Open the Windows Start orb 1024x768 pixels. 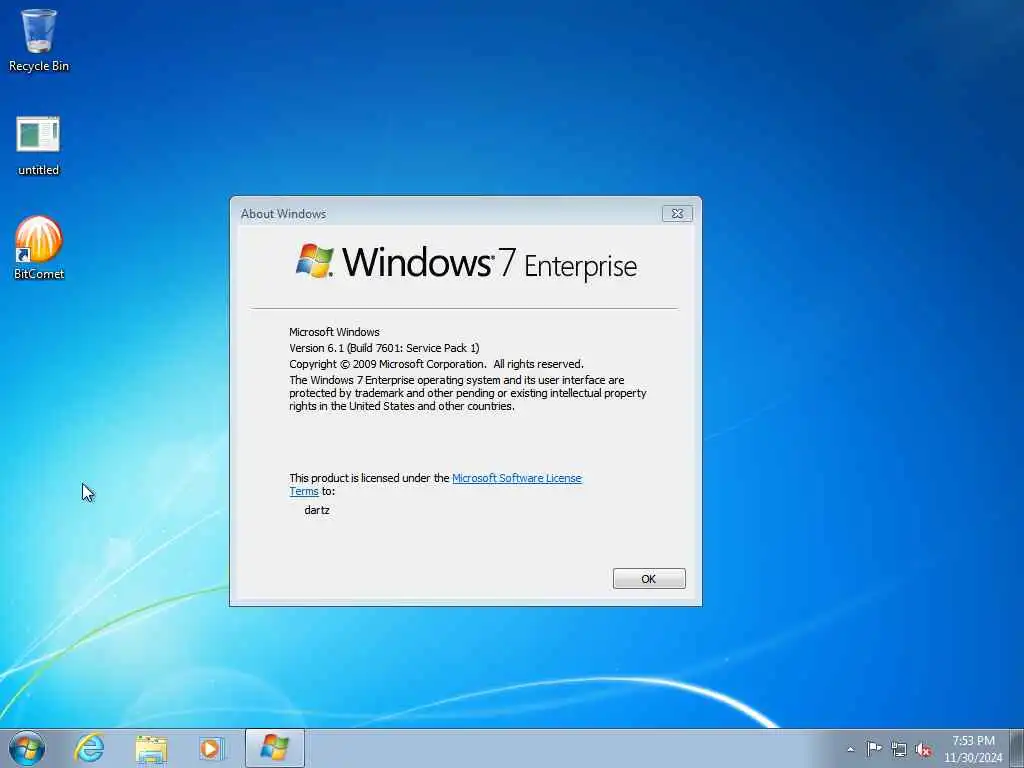click(27, 748)
